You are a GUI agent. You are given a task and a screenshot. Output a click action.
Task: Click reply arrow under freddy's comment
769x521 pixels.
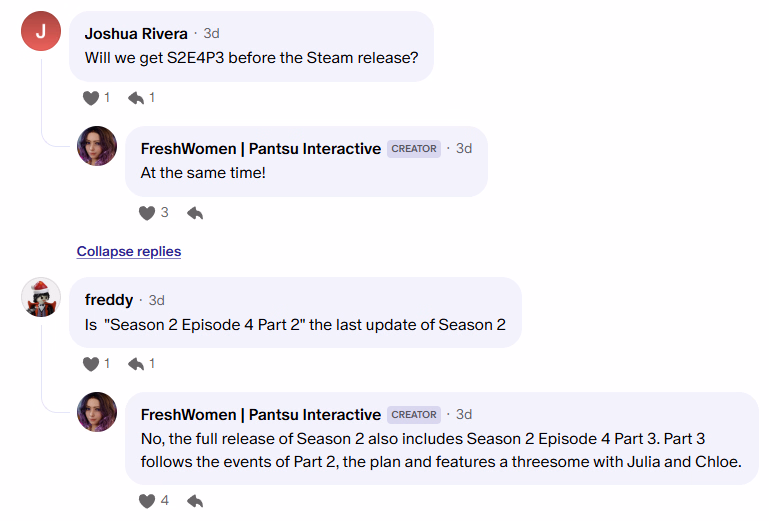point(136,364)
